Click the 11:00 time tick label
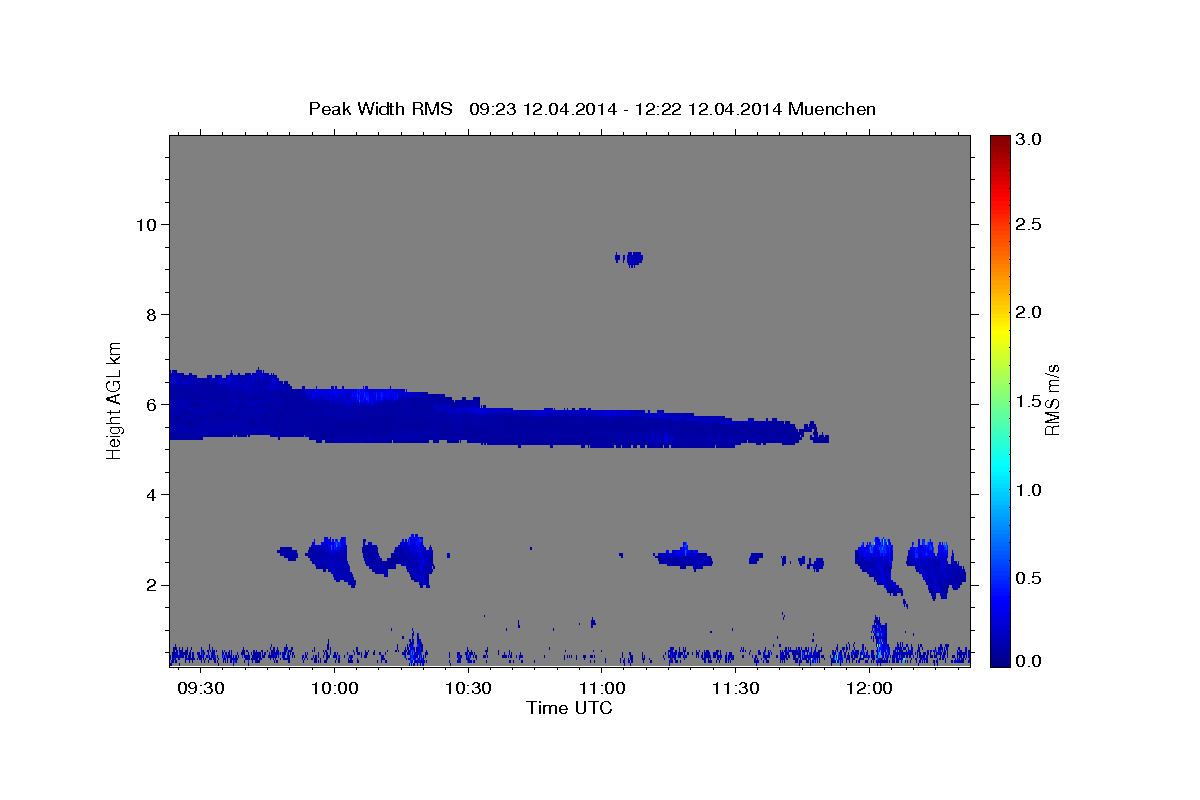The image size is (1200, 800). [x=602, y=689]
